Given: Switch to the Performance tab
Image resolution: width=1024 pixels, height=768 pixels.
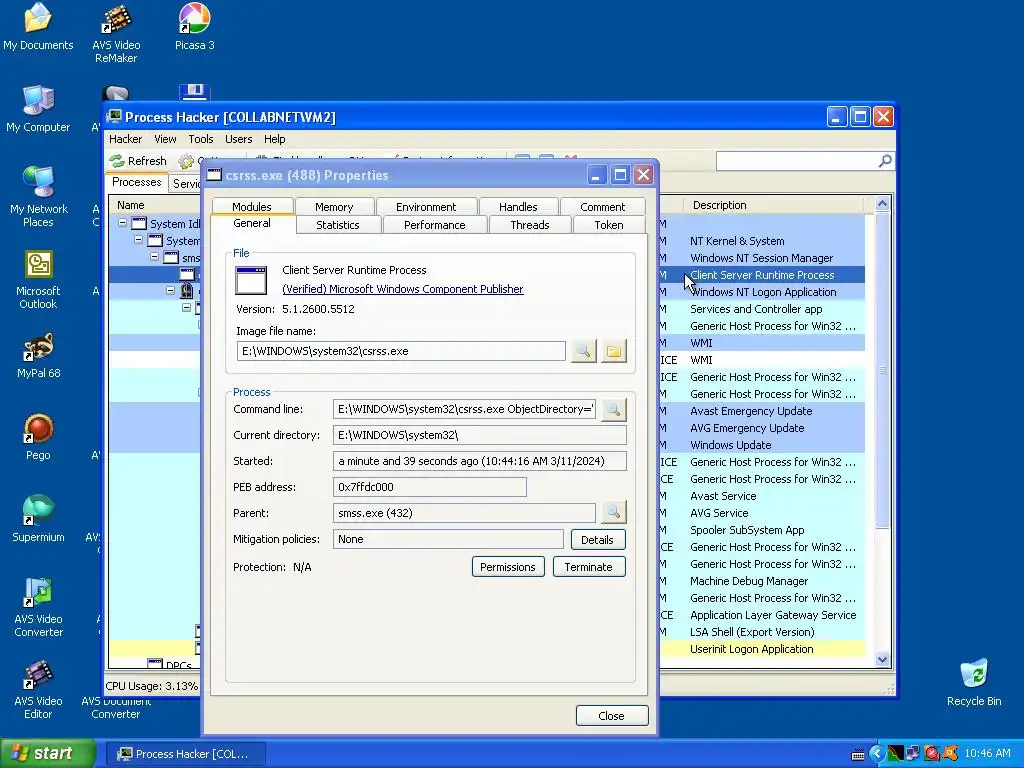Looking at the screenshot, I should pyautogui.click(x=434, y=225).
